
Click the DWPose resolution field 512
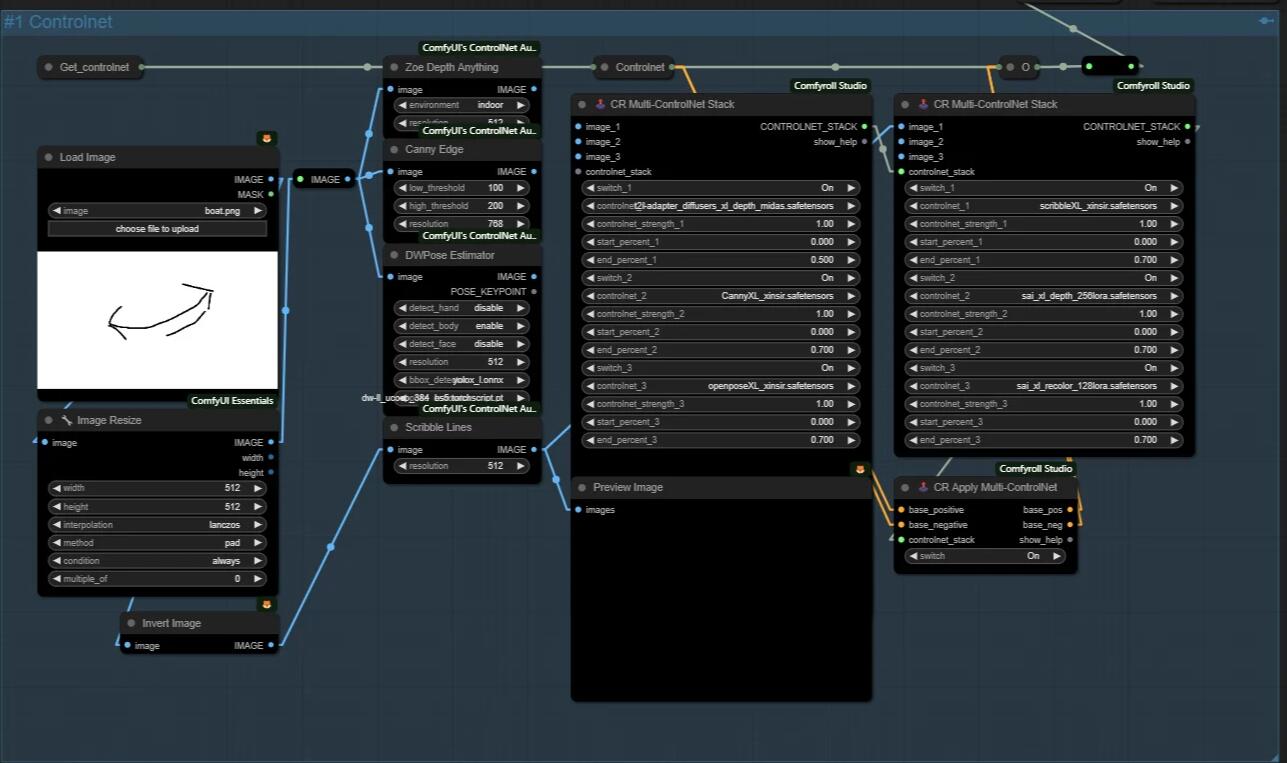(461, 362)
